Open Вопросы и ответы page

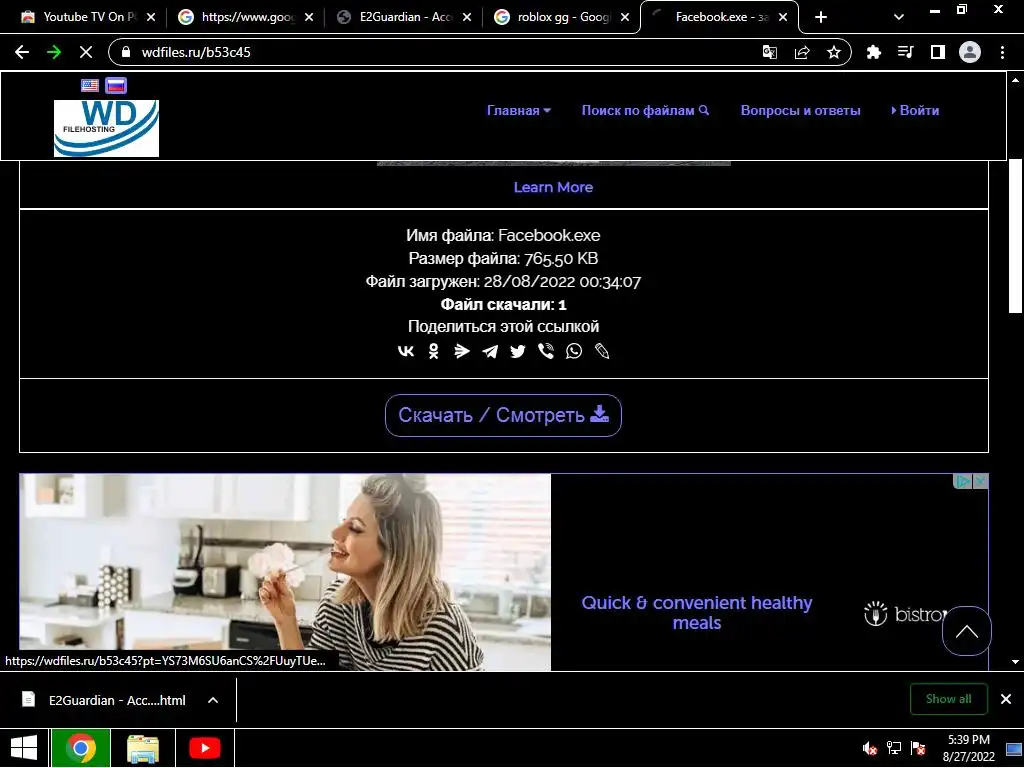(x=801, y=110)
